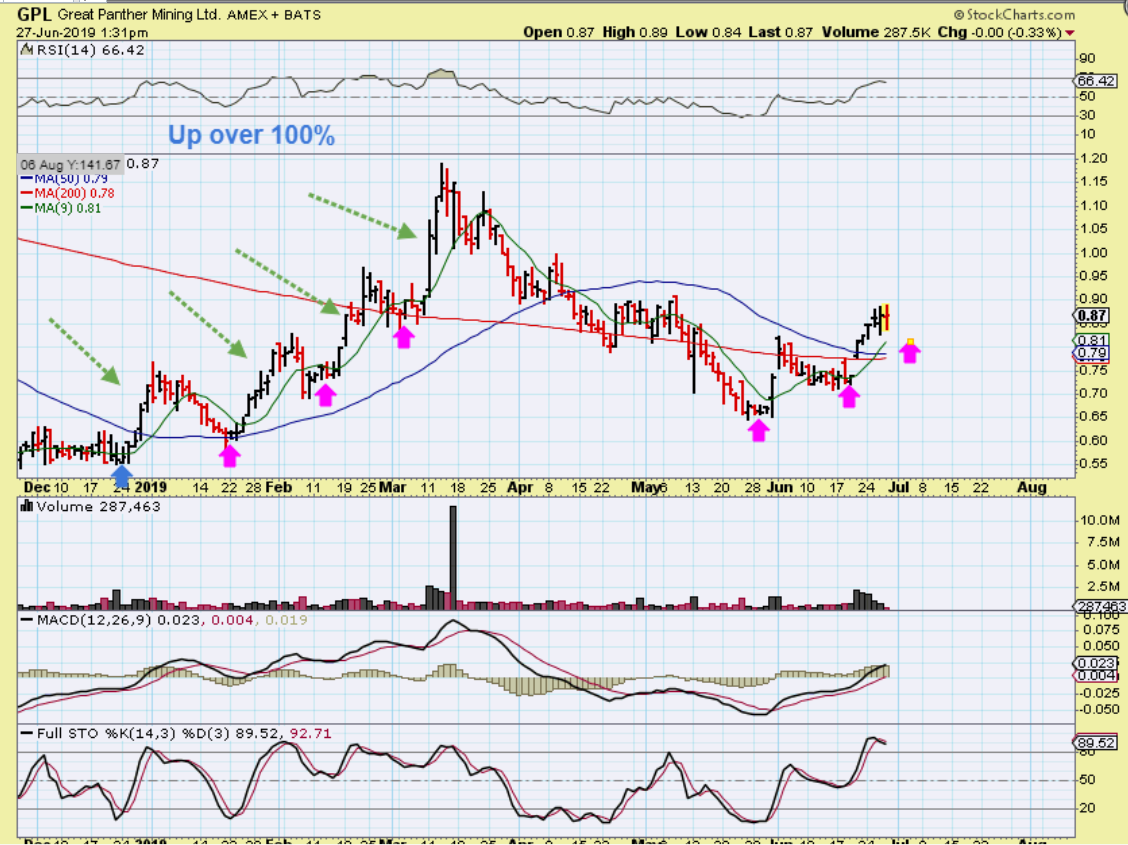Click the 90 RSI axis label

[x=1087, y=60]
